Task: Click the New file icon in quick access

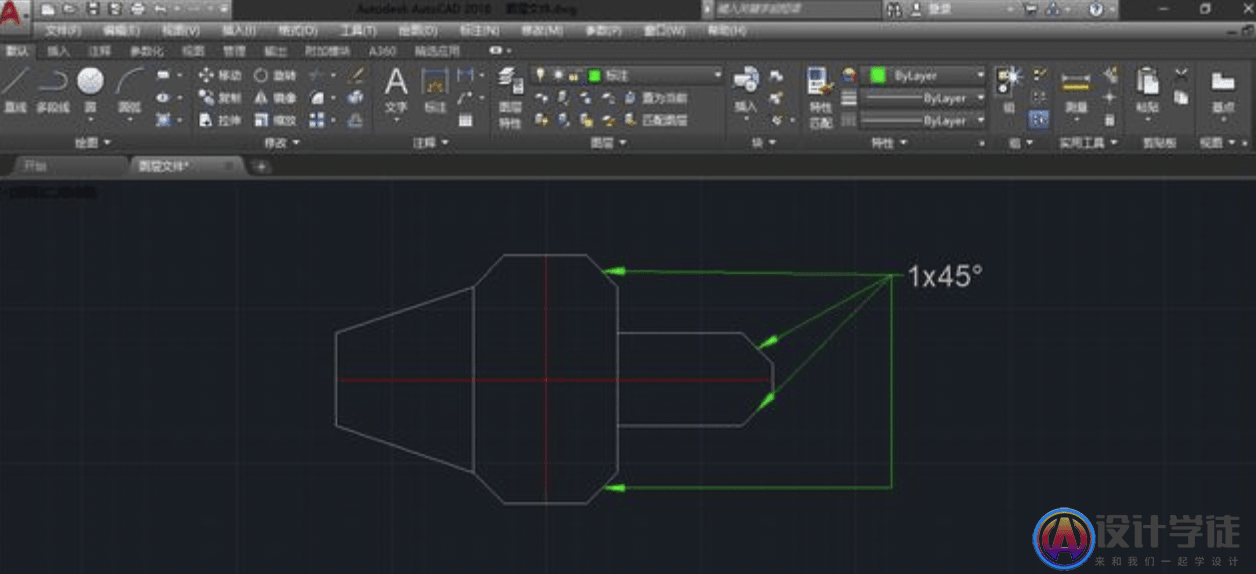Action: (47, 9)
